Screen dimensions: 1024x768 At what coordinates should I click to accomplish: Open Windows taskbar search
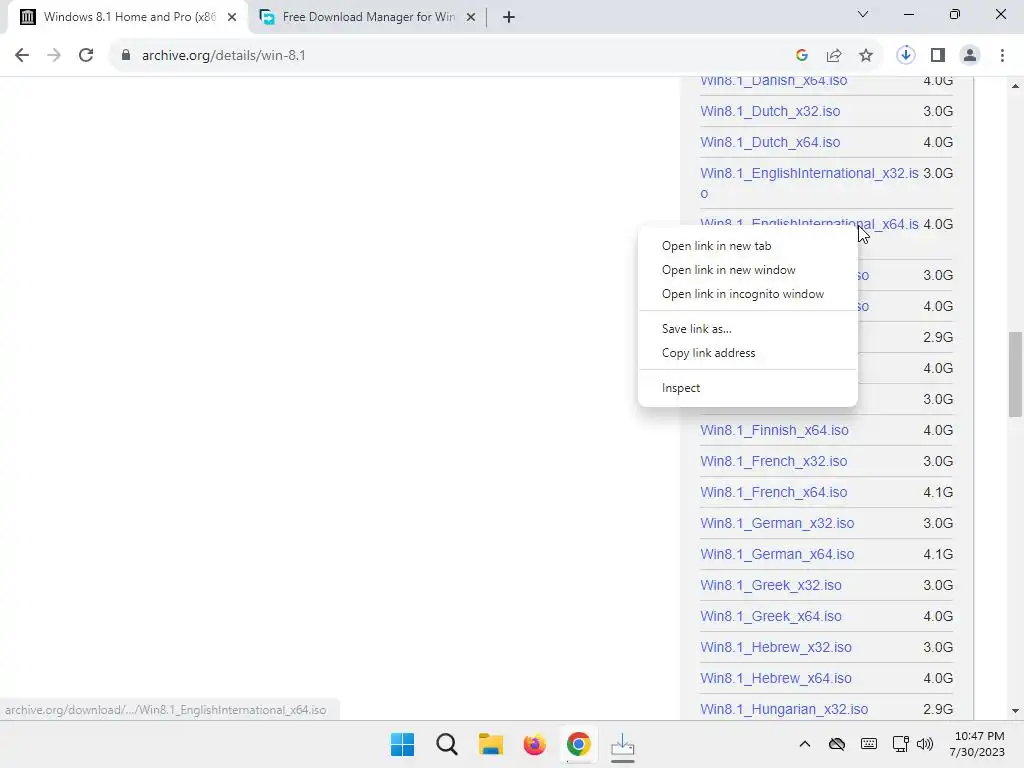(x=447, y=744)
